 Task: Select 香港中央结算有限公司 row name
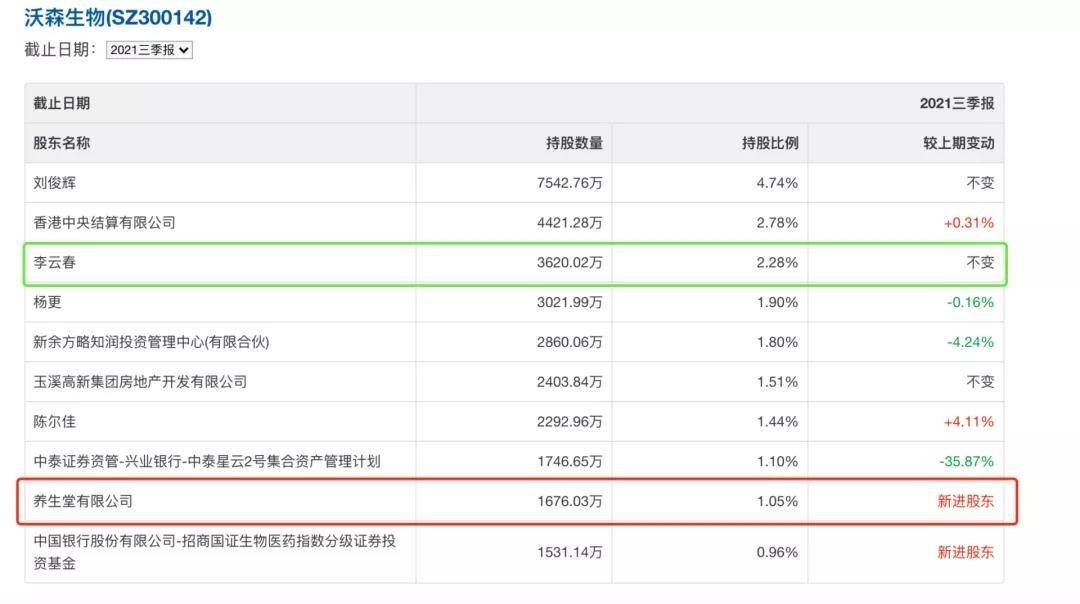[x=105, y=222]
